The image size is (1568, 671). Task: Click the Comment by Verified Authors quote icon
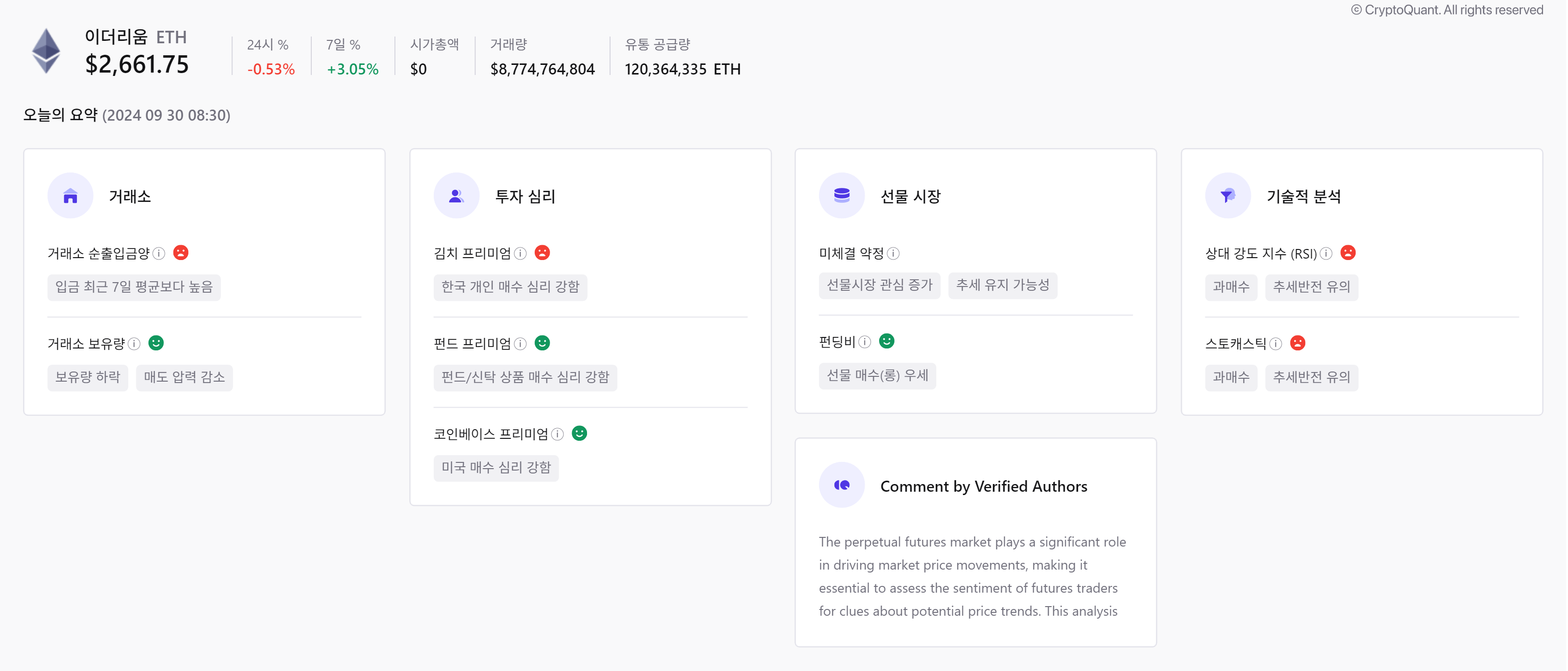(x=842, y=485)
